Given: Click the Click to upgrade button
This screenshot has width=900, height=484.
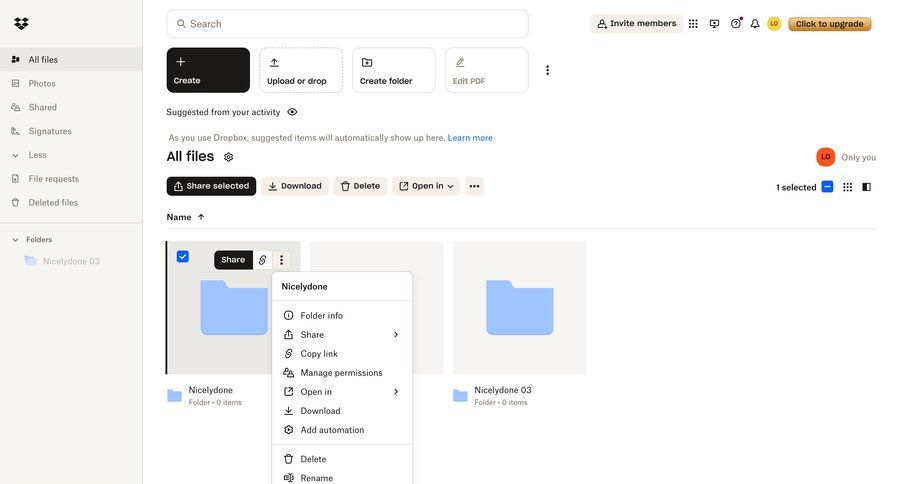Looking at the screenshot, I should point(829,24).
